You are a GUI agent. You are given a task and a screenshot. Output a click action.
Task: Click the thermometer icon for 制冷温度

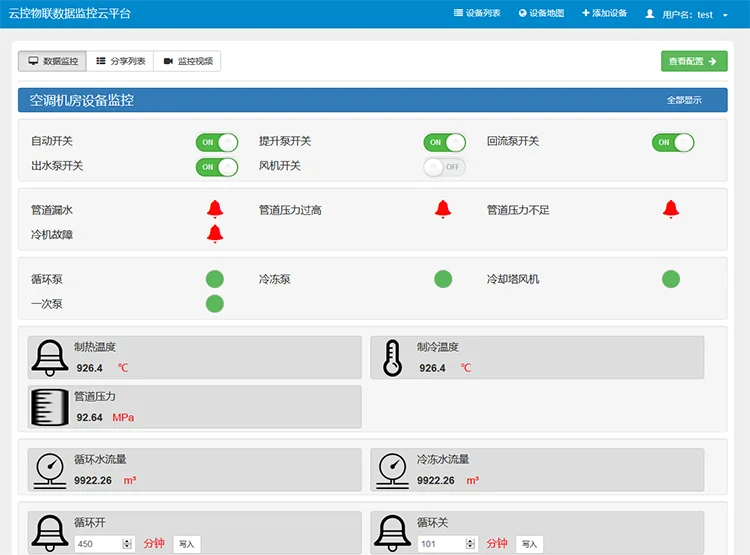point(392,358)
